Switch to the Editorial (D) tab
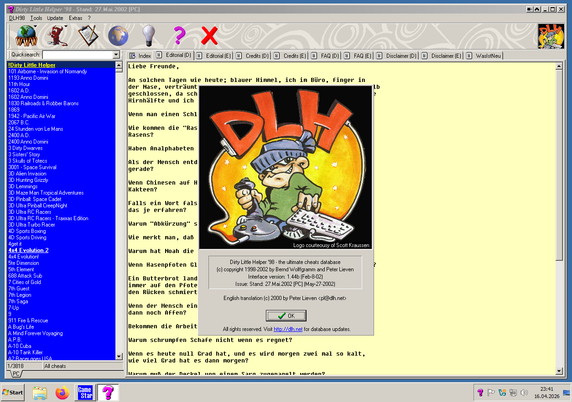The image size is (572, 402). (x=174, y=55)
